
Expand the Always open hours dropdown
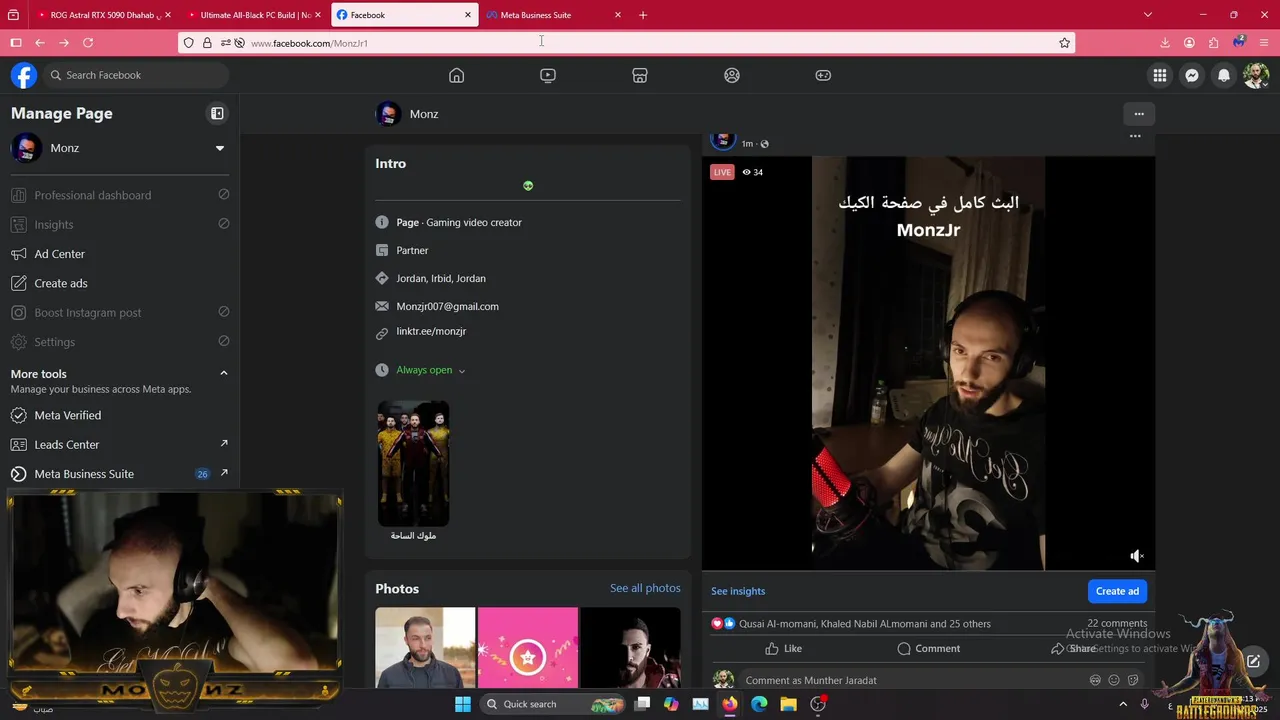click(x=461, y=371)
